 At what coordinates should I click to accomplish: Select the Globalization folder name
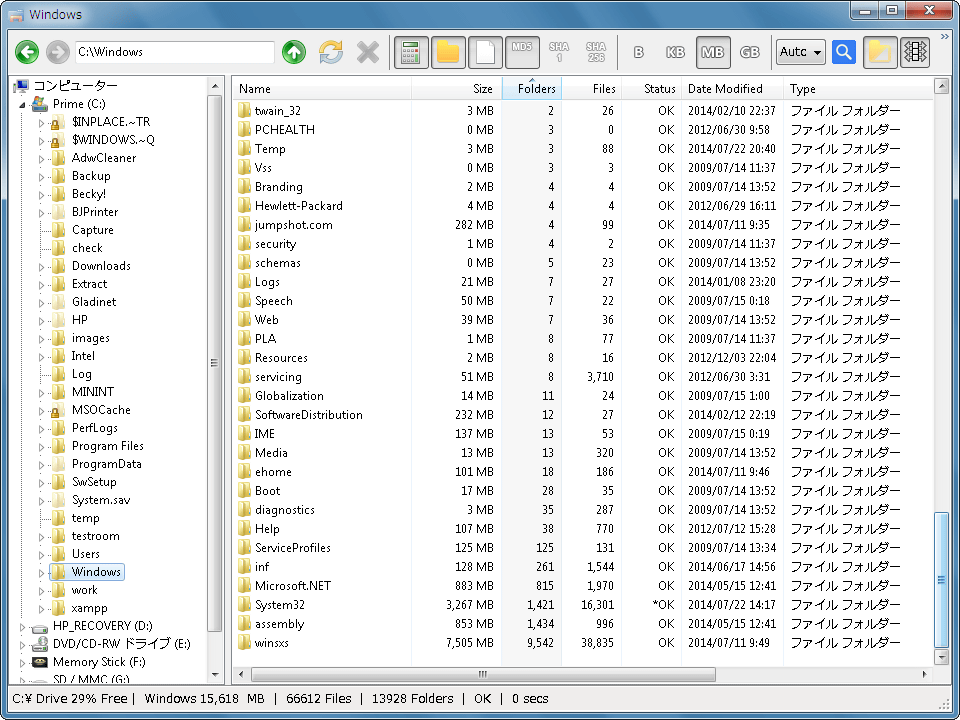(289, 396)
